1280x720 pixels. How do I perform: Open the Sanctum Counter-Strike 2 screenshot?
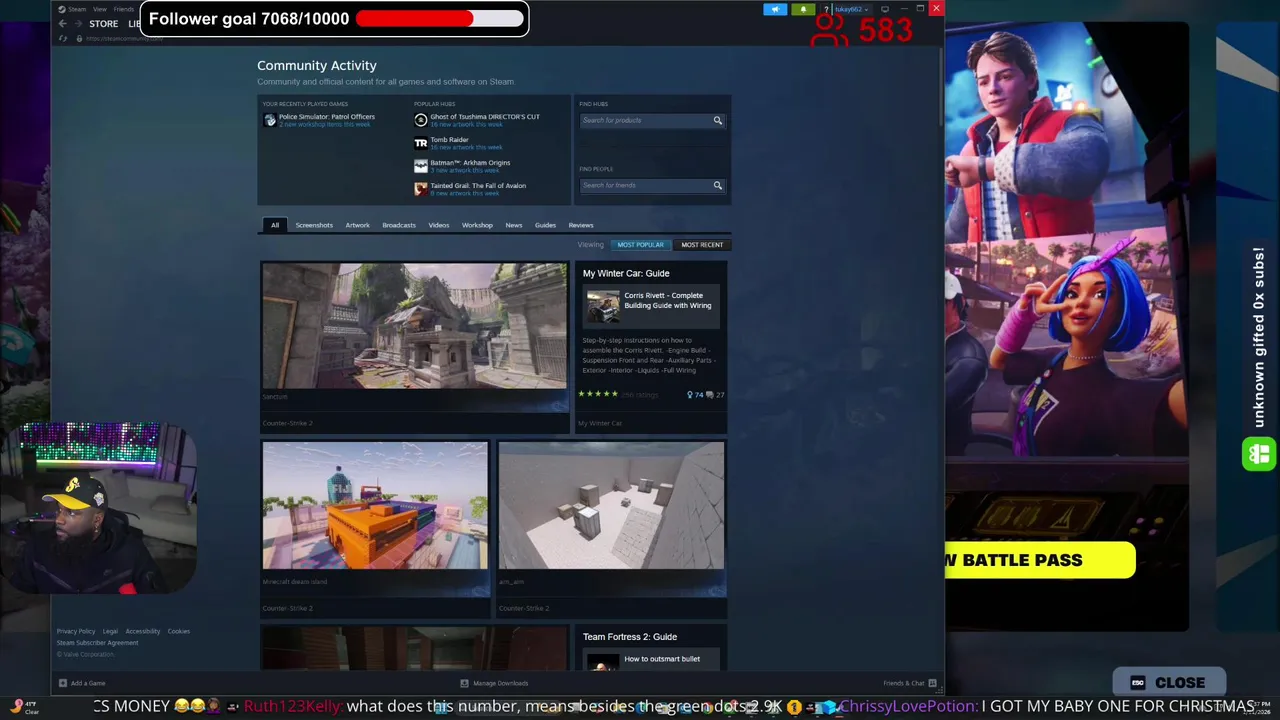414,326
